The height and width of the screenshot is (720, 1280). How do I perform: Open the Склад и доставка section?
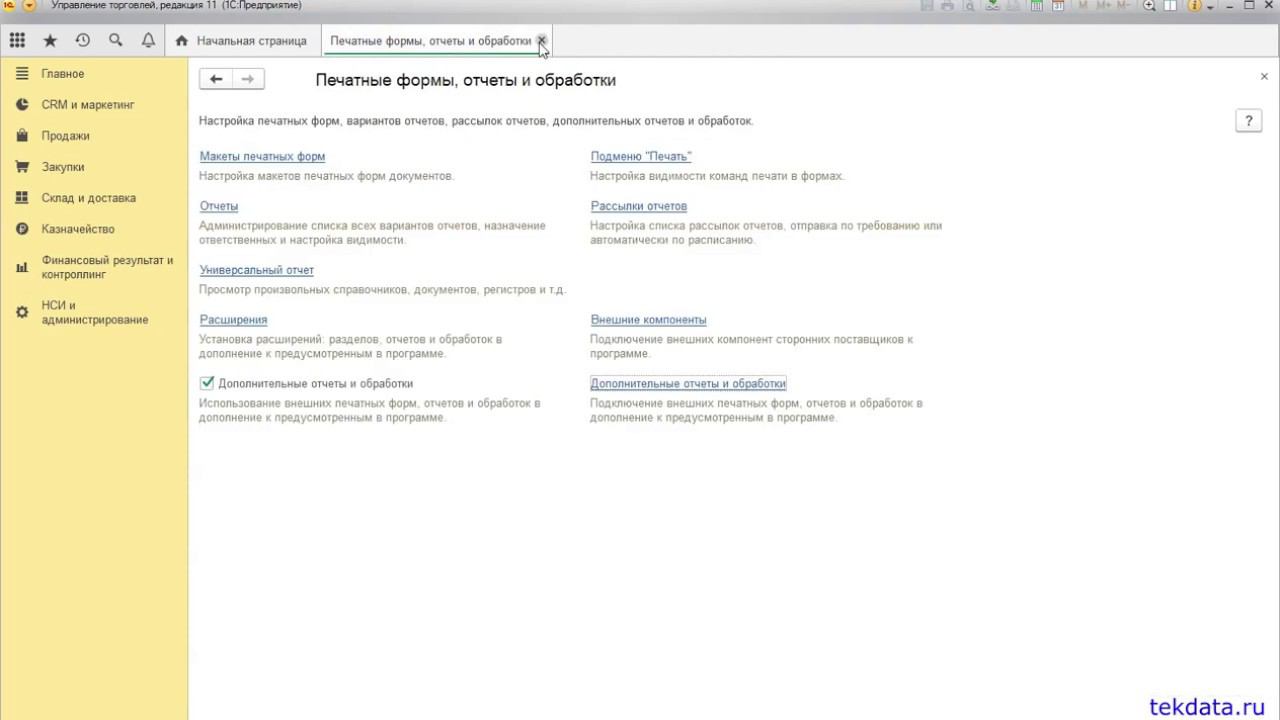coord(89,198)
